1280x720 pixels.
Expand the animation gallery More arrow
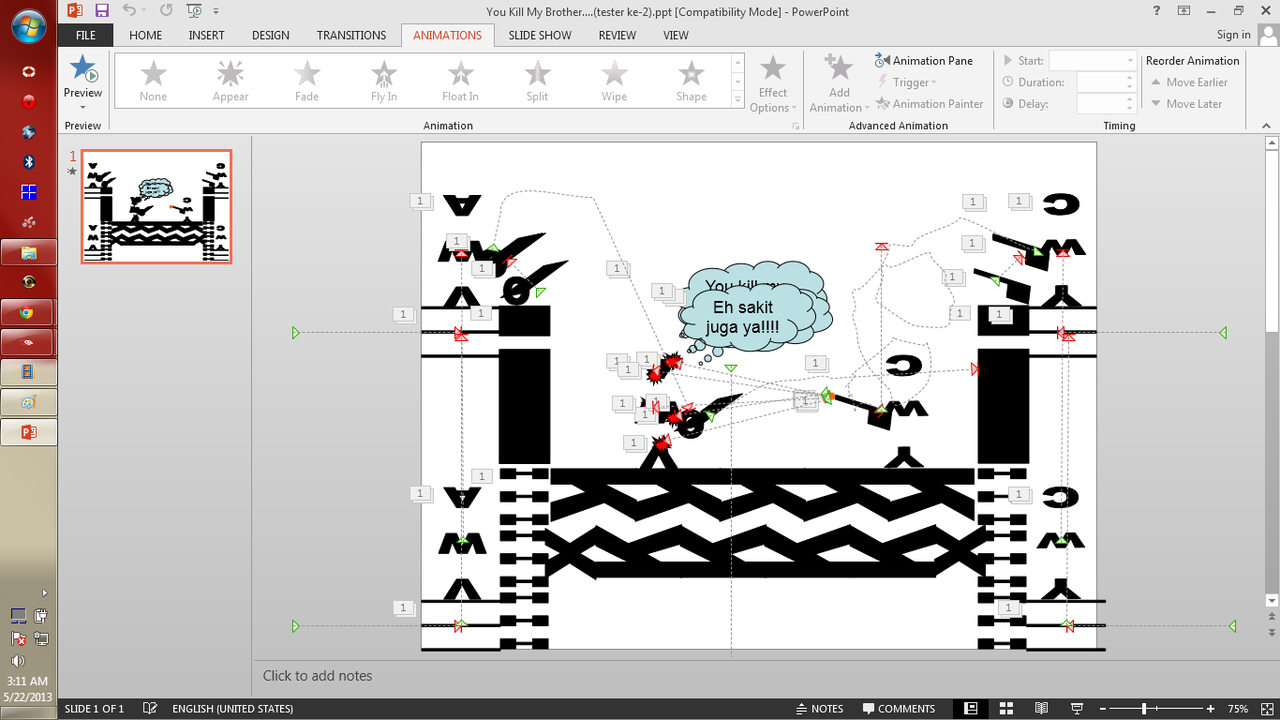click(738, 98)
